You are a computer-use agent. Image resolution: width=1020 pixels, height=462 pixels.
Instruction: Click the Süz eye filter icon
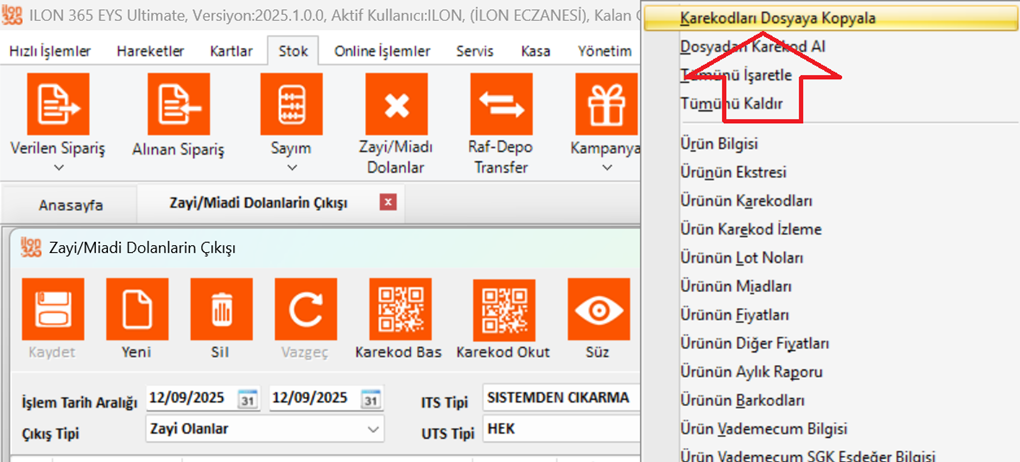pos(597,309)
